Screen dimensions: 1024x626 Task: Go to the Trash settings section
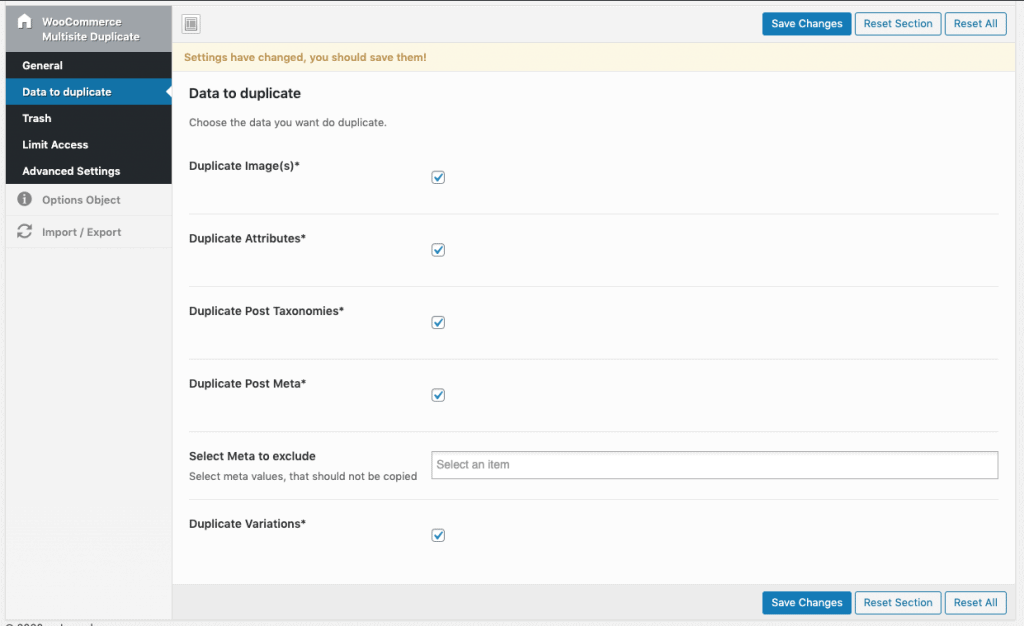[x=37, y=118]
